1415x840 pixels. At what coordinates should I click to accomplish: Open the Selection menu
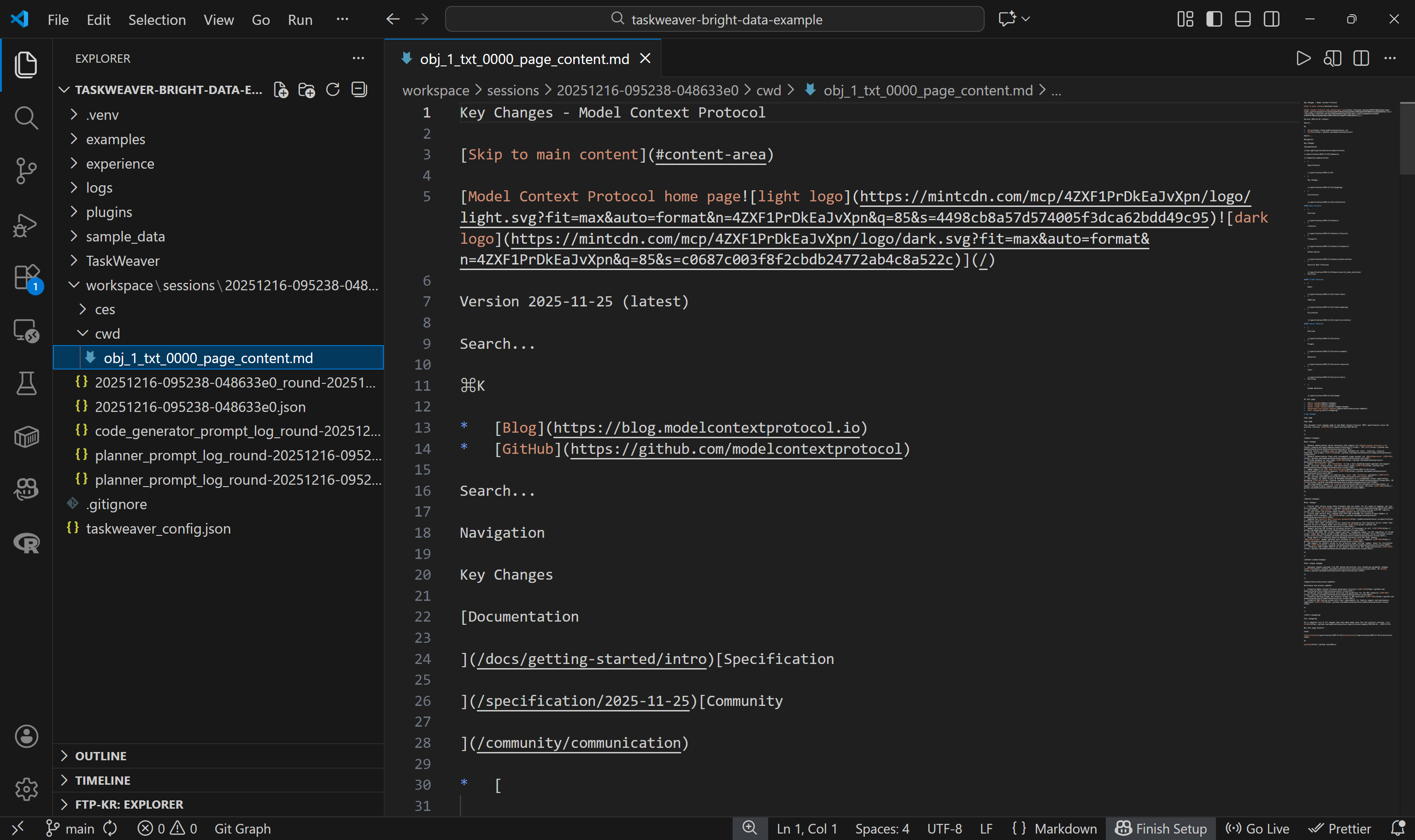click(157, 19)
